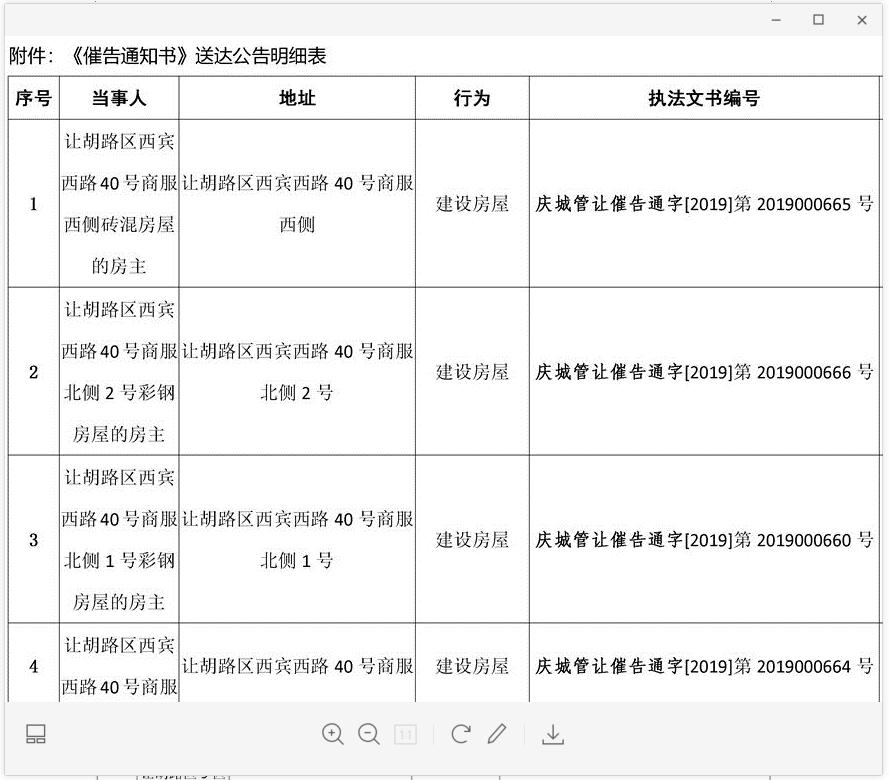This screenshot has height=780, width=895.
Task: Click the 序号 column header
Action: pyautogui.click(x=33, y=98)
